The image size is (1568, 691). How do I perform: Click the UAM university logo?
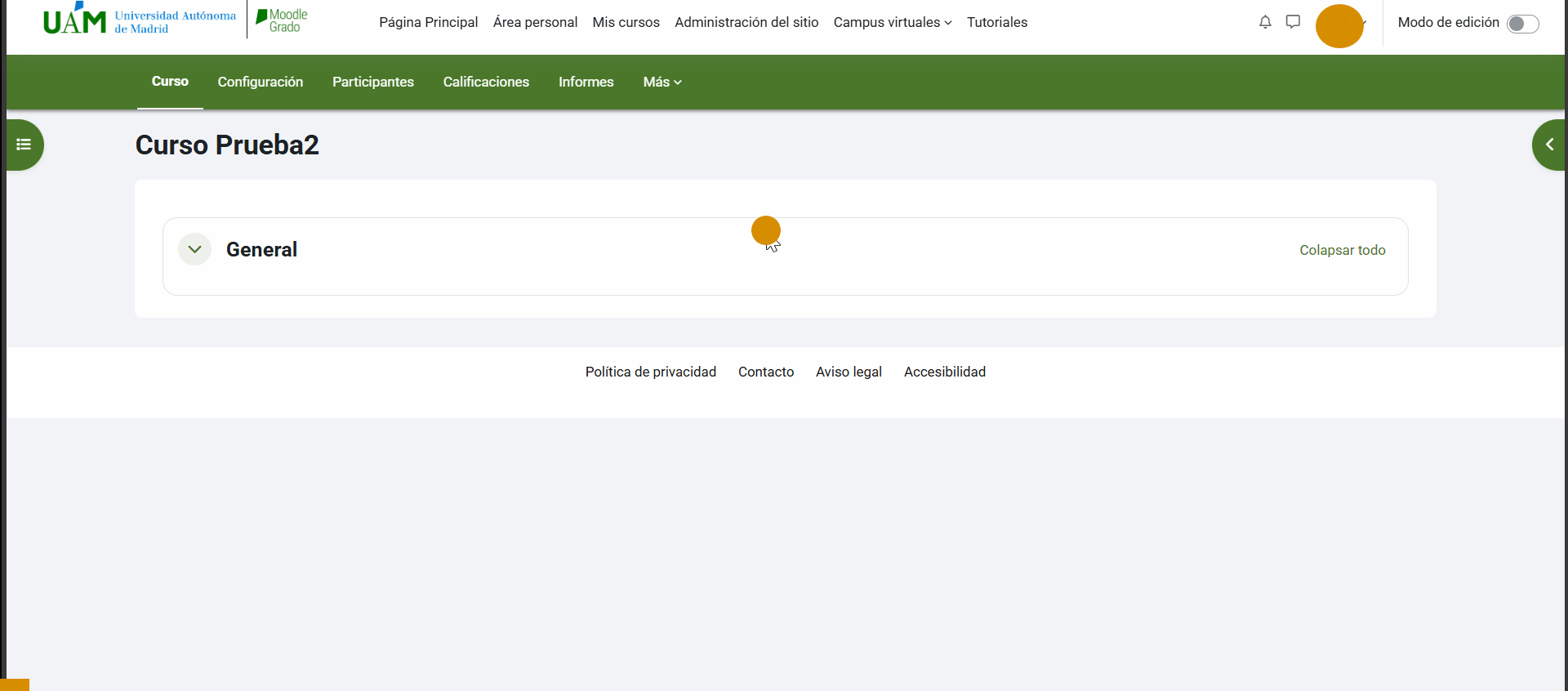coord(139,21)
